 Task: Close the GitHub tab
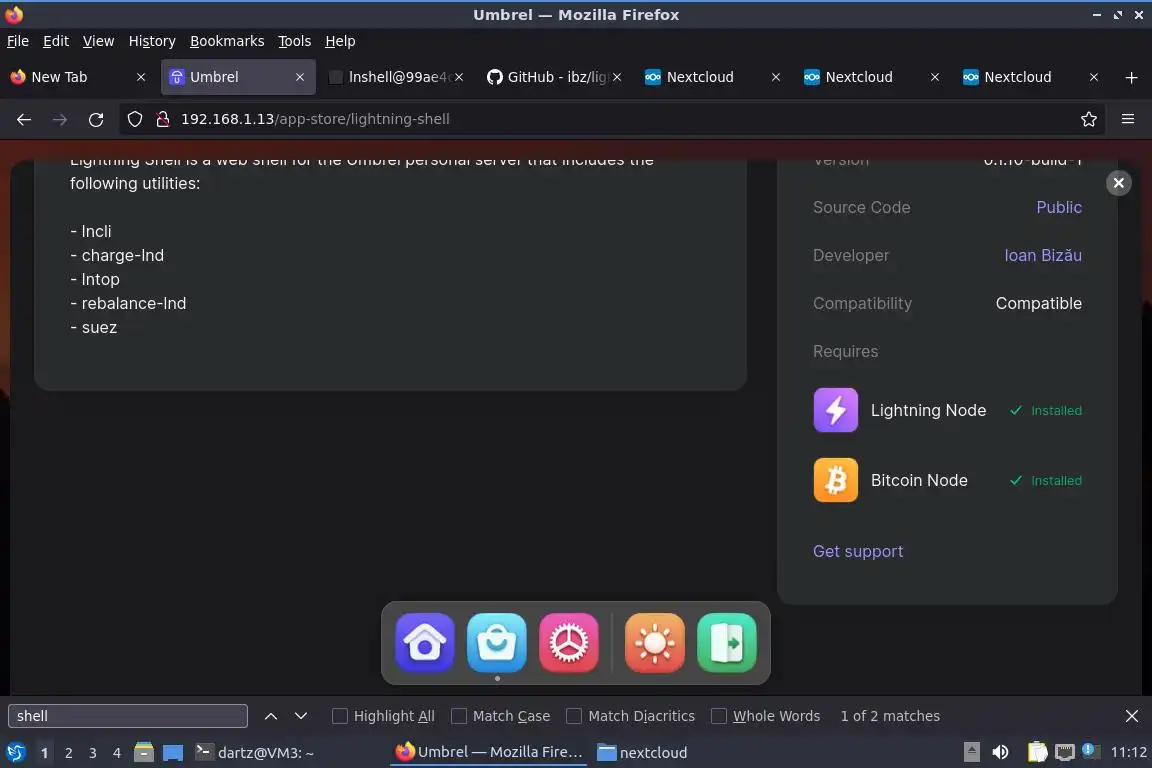(x=617, y=77)
